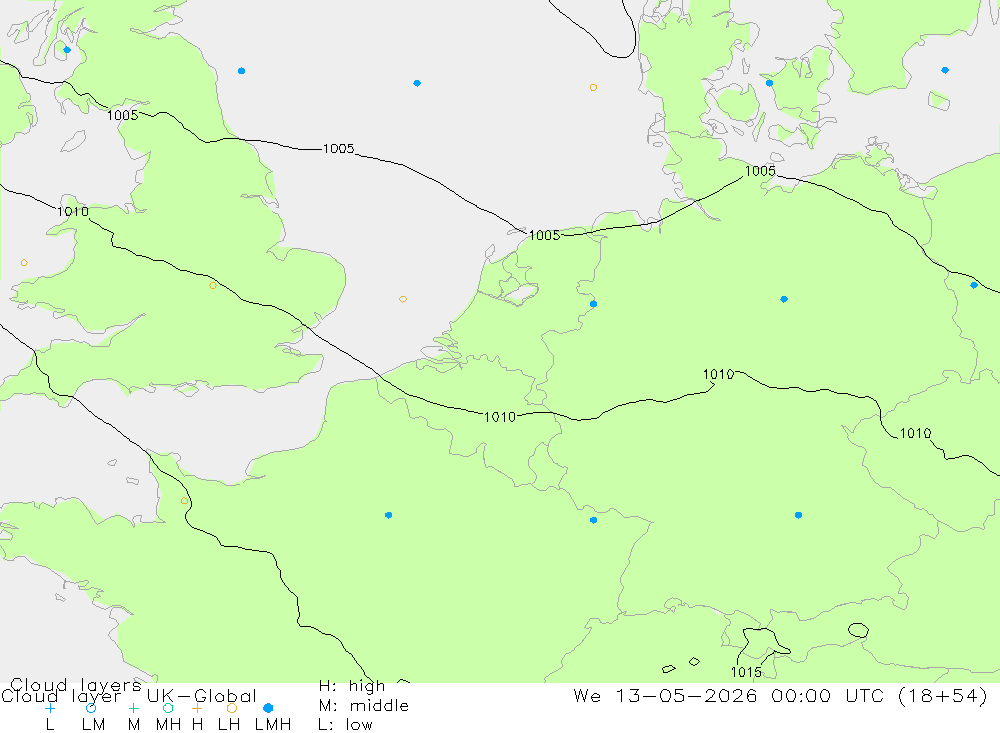Click the 'Cloud layer UK-Global' title
The image size is (1000, 733).
[x=129, y=696]
